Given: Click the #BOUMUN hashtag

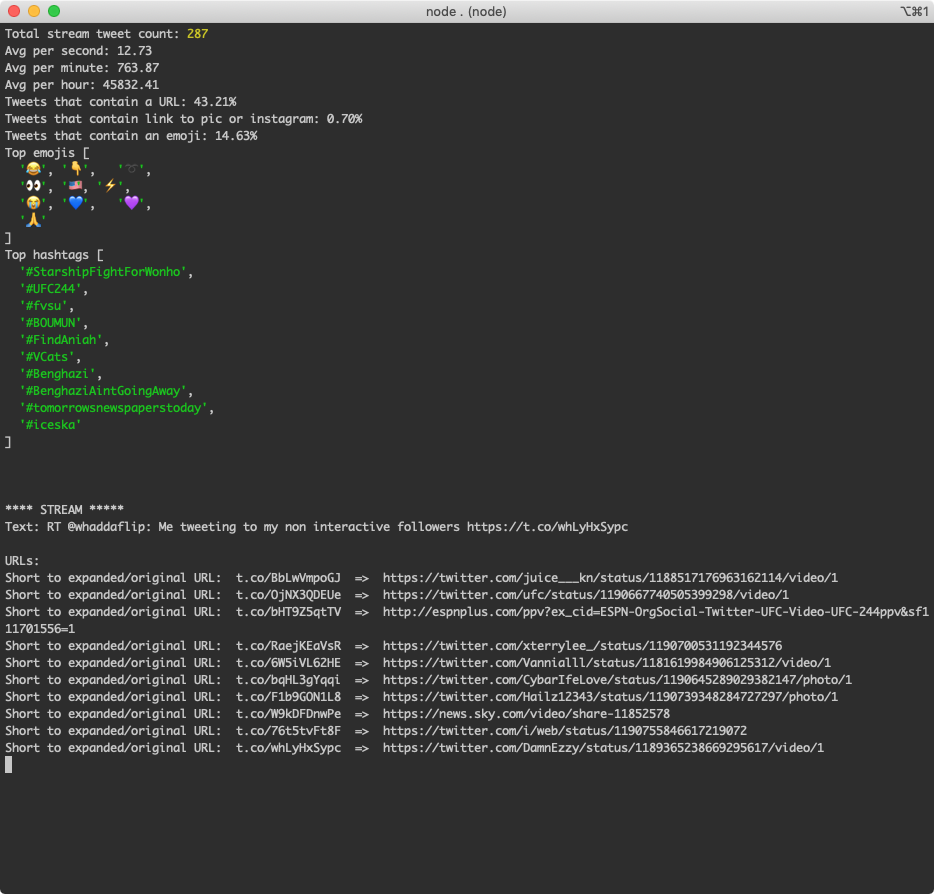Looking at the screenshot, I should click(x=51, y=323).
